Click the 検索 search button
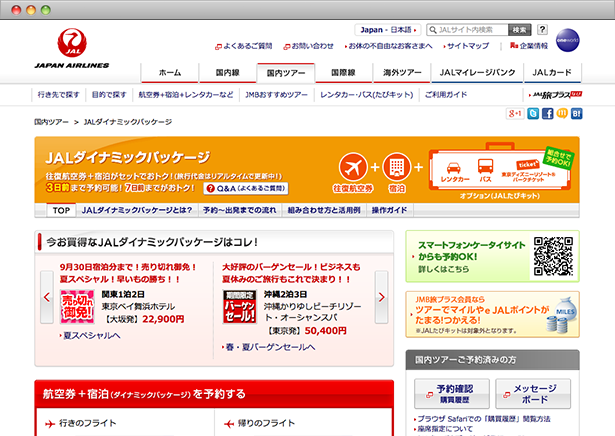The height and width of the screenshot is (436, 615). pos(519,30)
